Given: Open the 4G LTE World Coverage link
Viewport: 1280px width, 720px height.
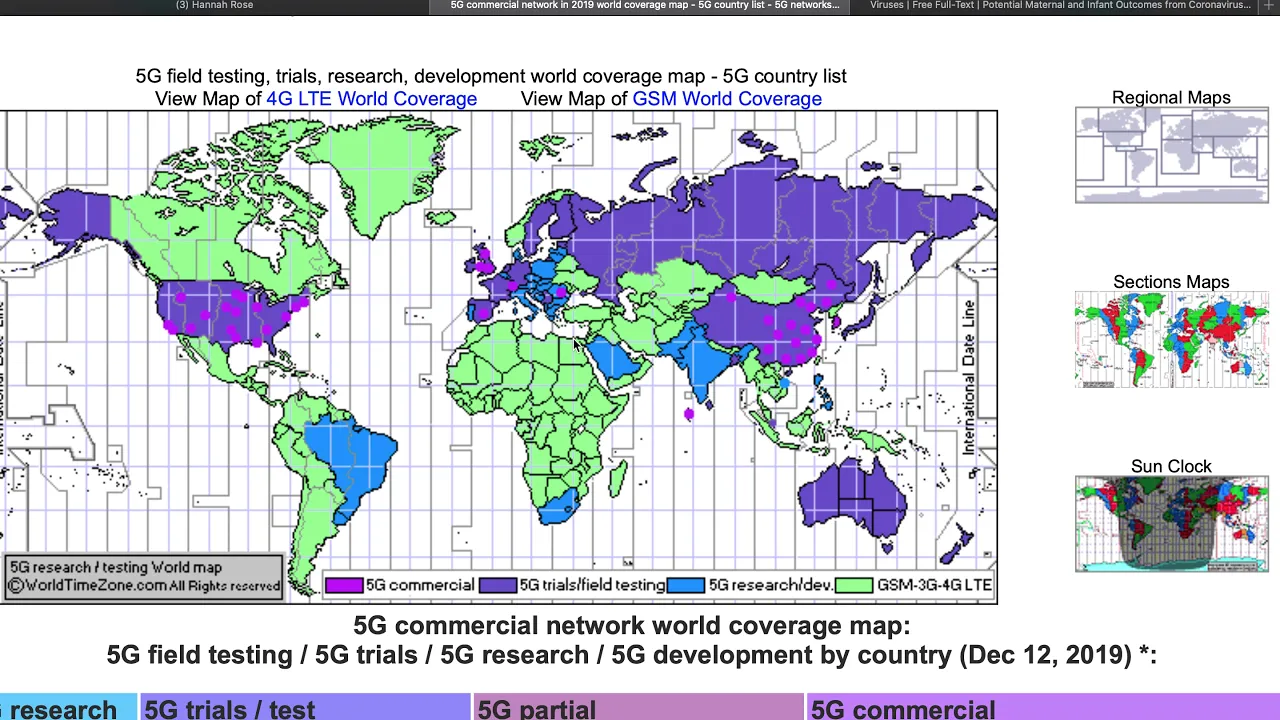Looking at the screenshot, I should (x=371, y=99).
